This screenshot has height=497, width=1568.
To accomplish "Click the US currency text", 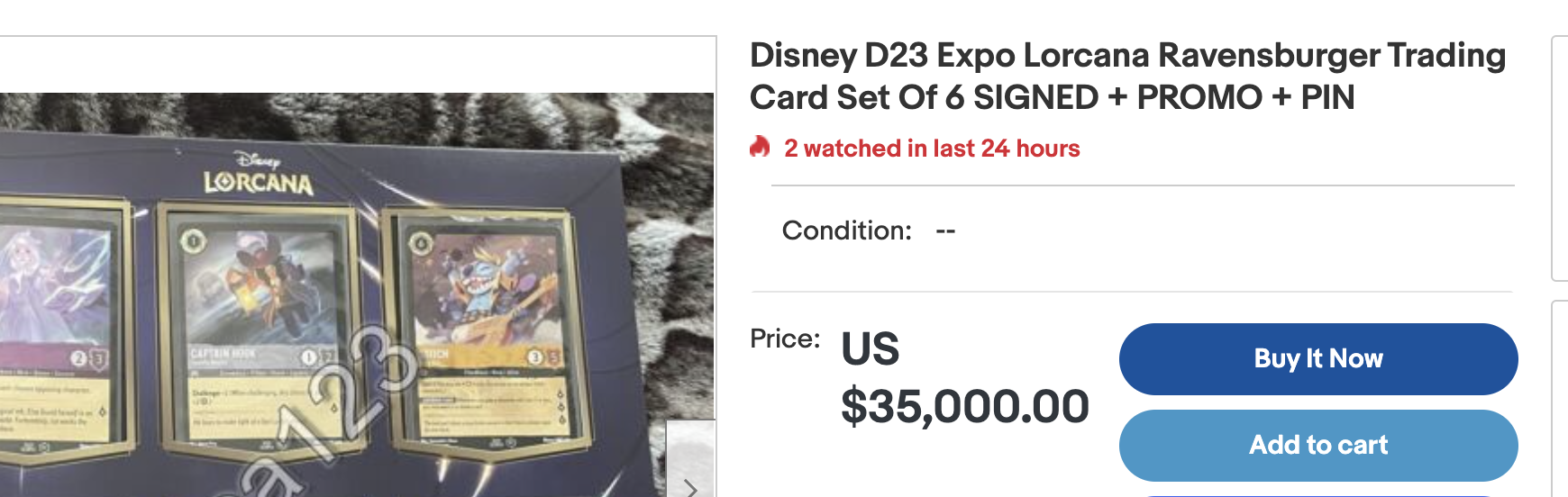I will (870, 349).
